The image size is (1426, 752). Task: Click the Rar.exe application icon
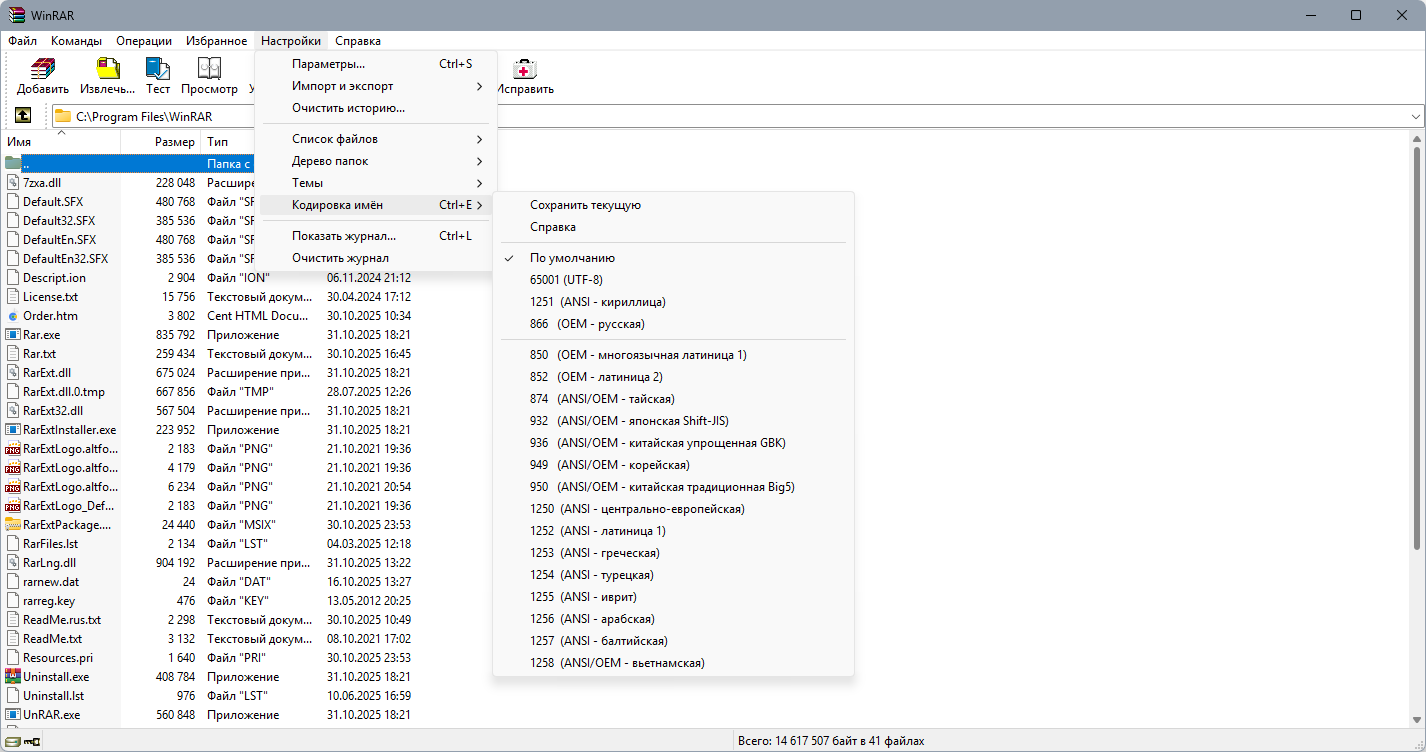13,335
